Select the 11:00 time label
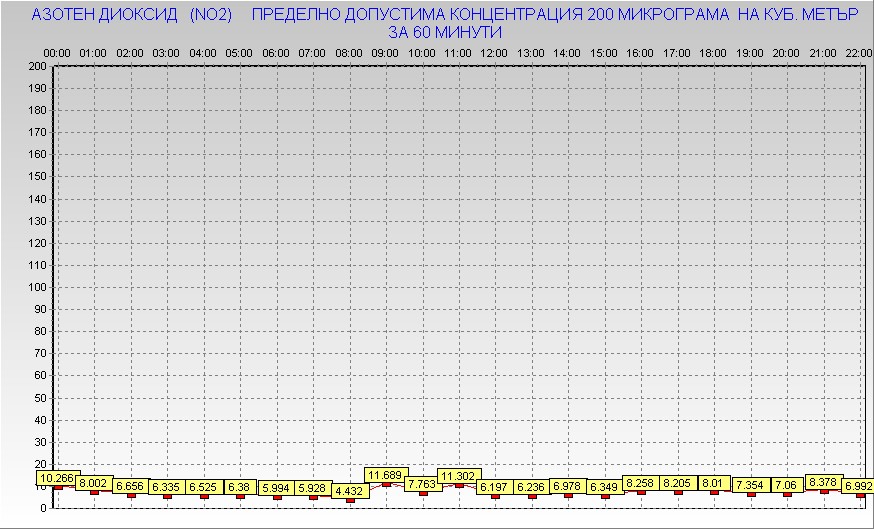This screenshot has height=529, width=874. point(458,54)
